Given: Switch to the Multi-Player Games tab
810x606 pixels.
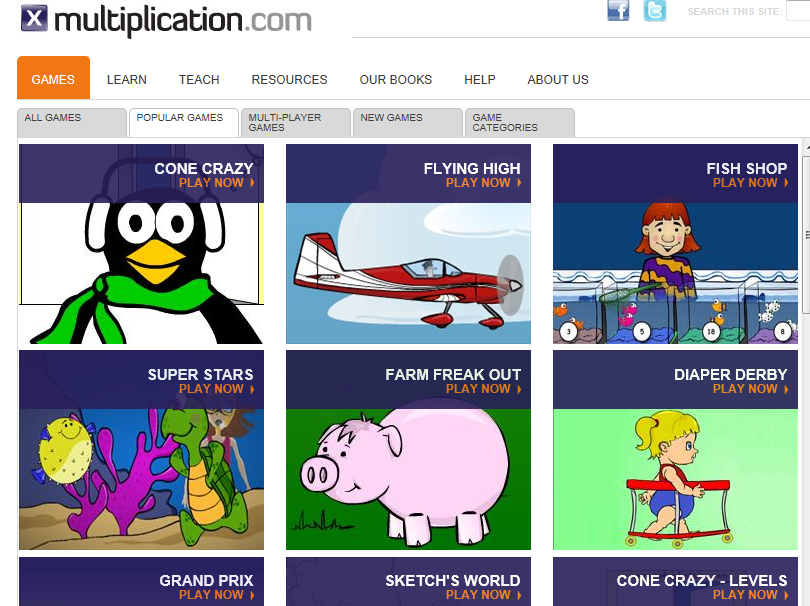Looking at the screenshot, I should click(x=295, y=122).
